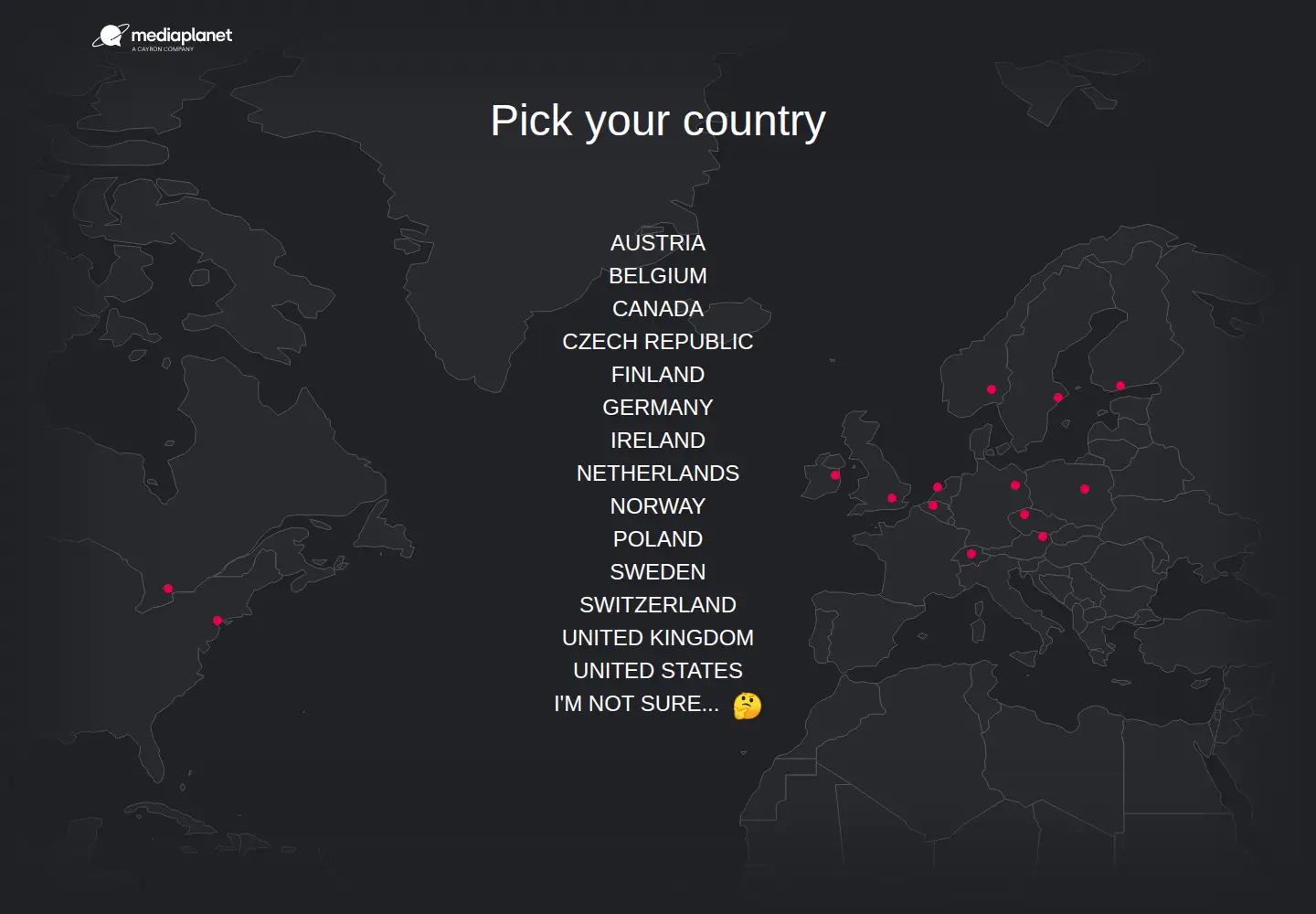
Task: Go to the Netherlands link
Action: tap(658, 473)
